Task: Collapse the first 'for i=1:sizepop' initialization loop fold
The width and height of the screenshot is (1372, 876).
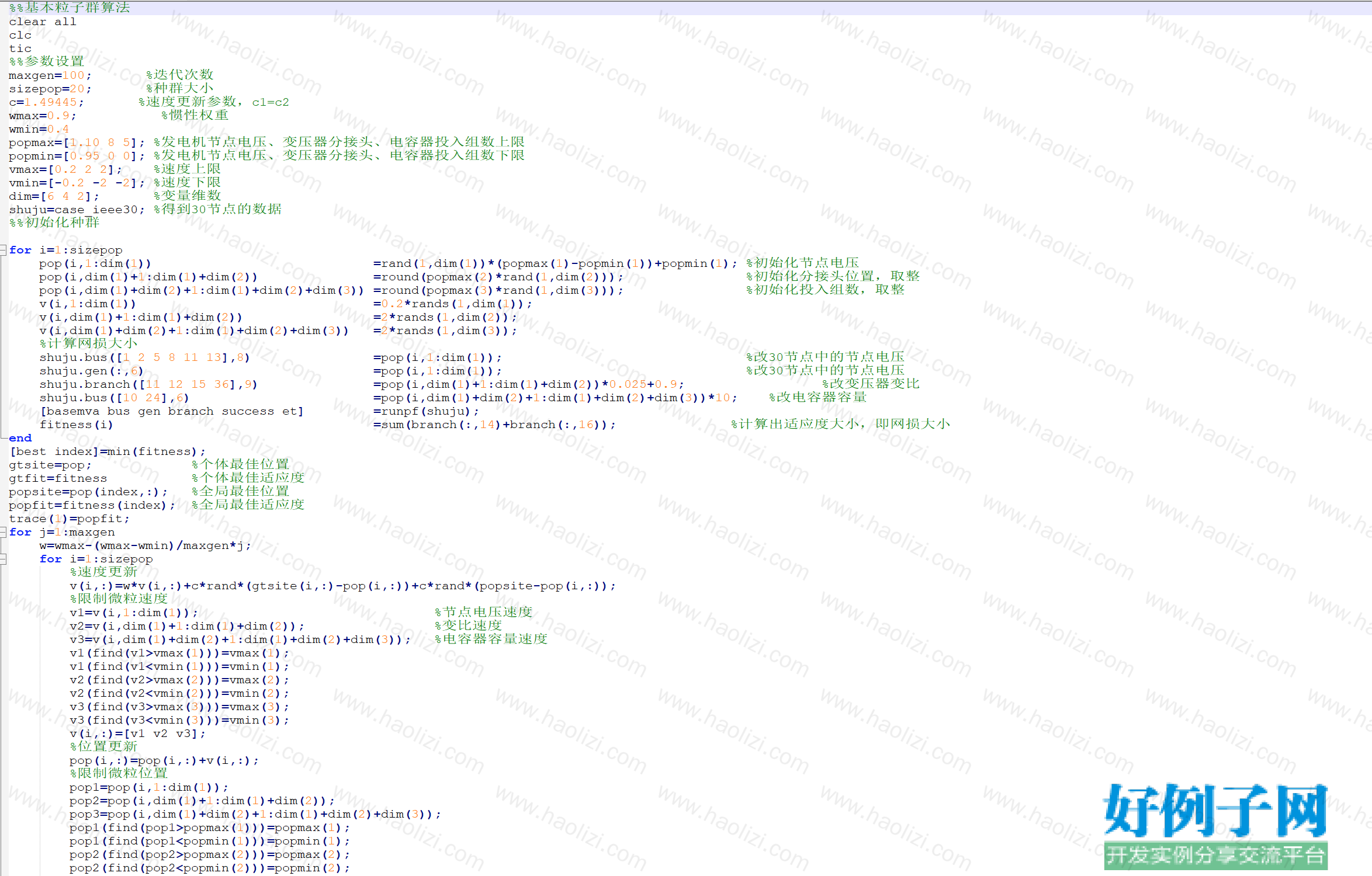Action: pyautogui.click(x=3, y=250)
